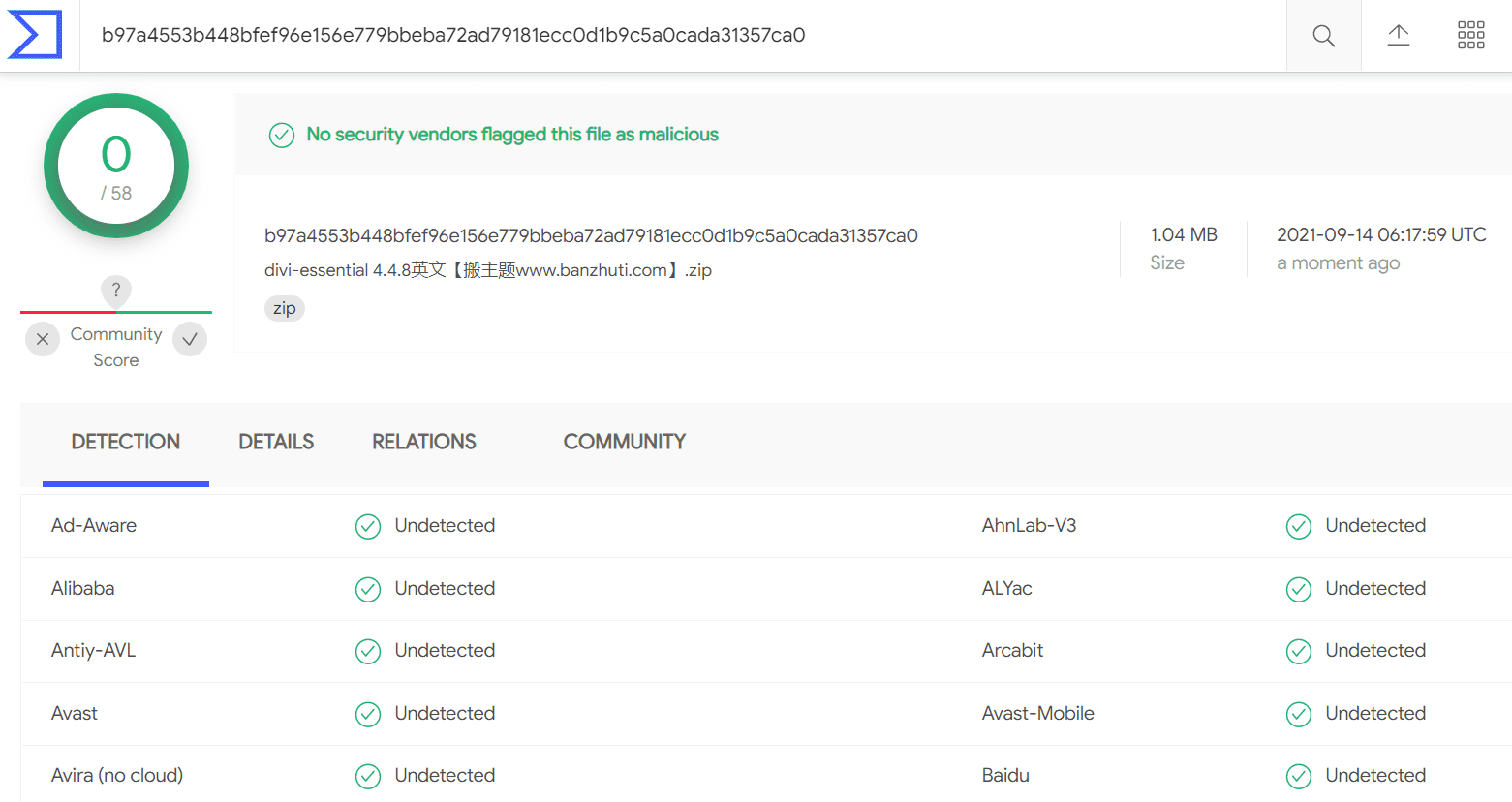Viewport: 1512px width, 802px height.
Task: Click the Avira (no cloud) check icon
Action: tap(368, 776)
